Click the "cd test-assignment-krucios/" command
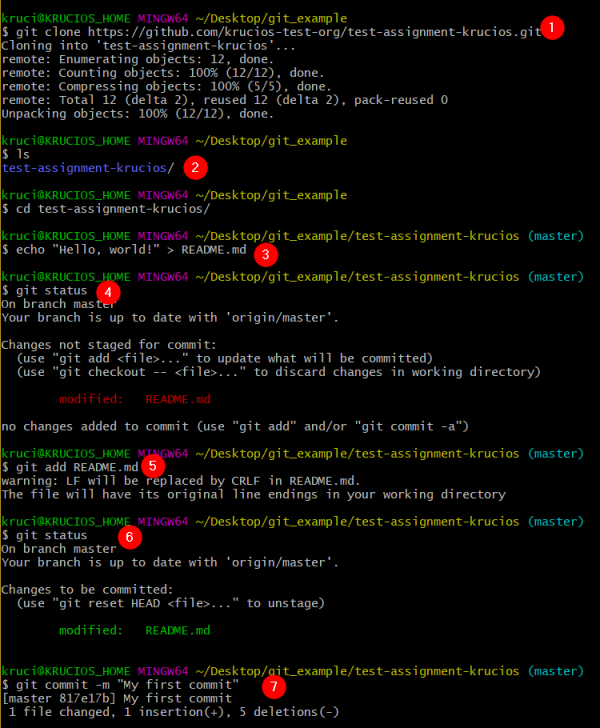 [x=113, y=209]
